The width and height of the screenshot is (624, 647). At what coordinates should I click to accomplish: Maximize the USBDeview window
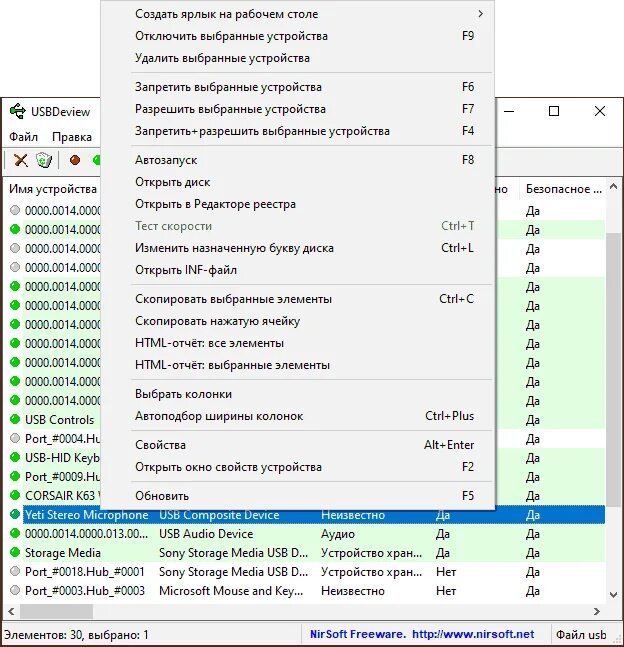pyautogui.click(x=554, y=111)
